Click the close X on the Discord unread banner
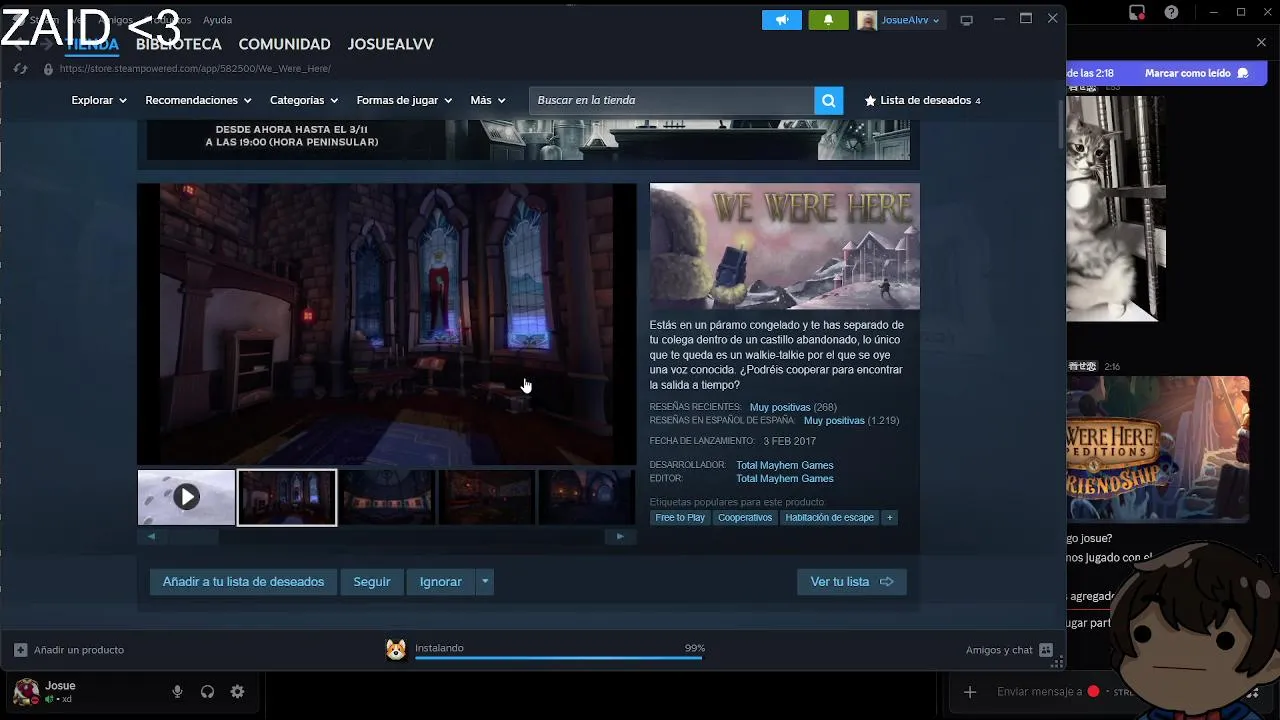This screenshot has height=720, width=1280. (x=1261, y=42)
